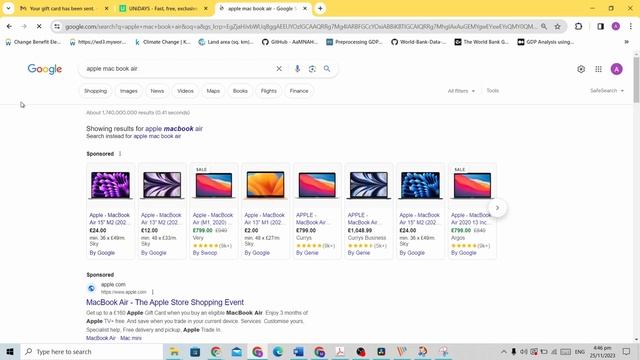Screen dimensions: 640x360
Task: Open Google Lens image search
Action: point(312,69)
